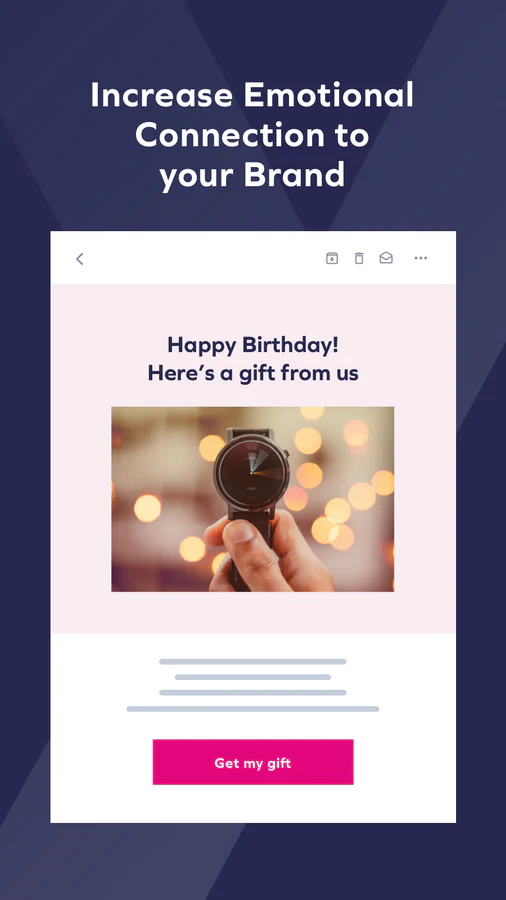Screen dimensions: 506x900
Task: Archive the email with the archive box icon
Action: pos(332,258)
